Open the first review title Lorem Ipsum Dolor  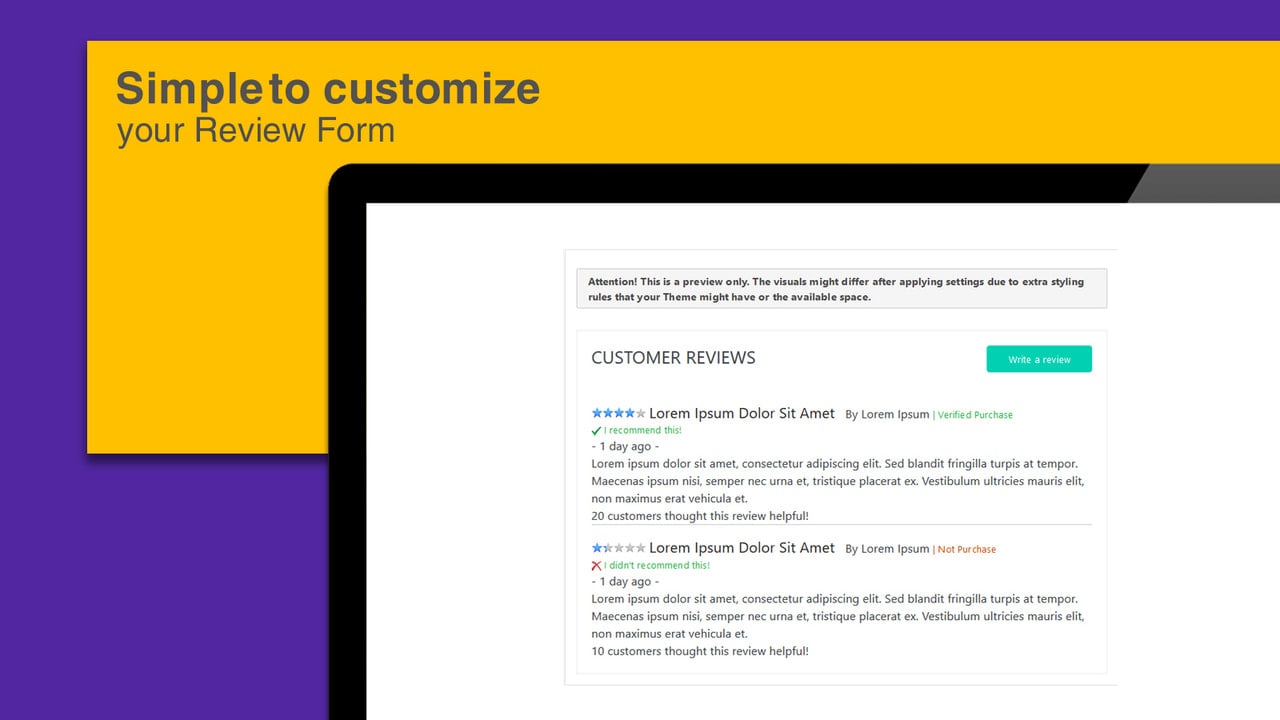[742, 413]
